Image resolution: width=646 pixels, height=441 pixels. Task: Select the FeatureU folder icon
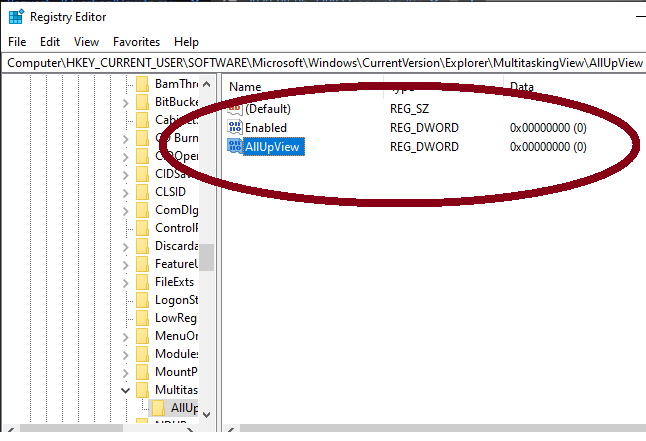tap(143, 264)
